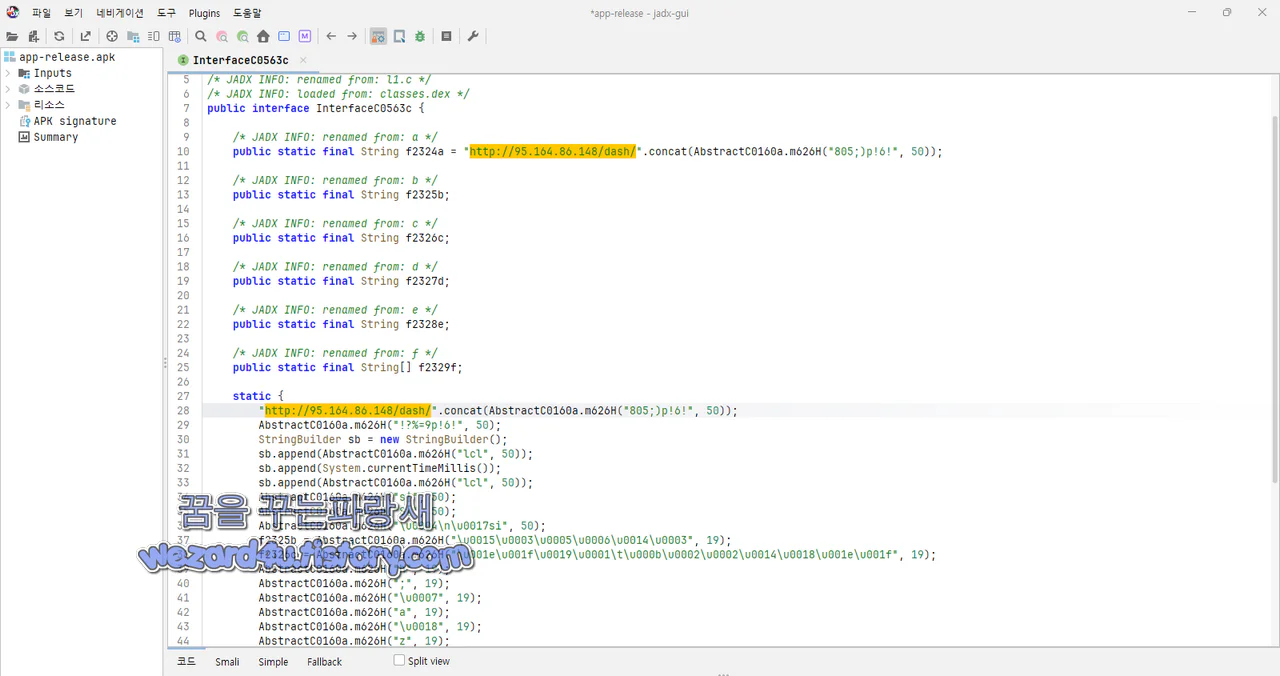Screen dimensions: 1280x676
Task: Click highlighted URL on line 10
Action: tap(553, 152)
